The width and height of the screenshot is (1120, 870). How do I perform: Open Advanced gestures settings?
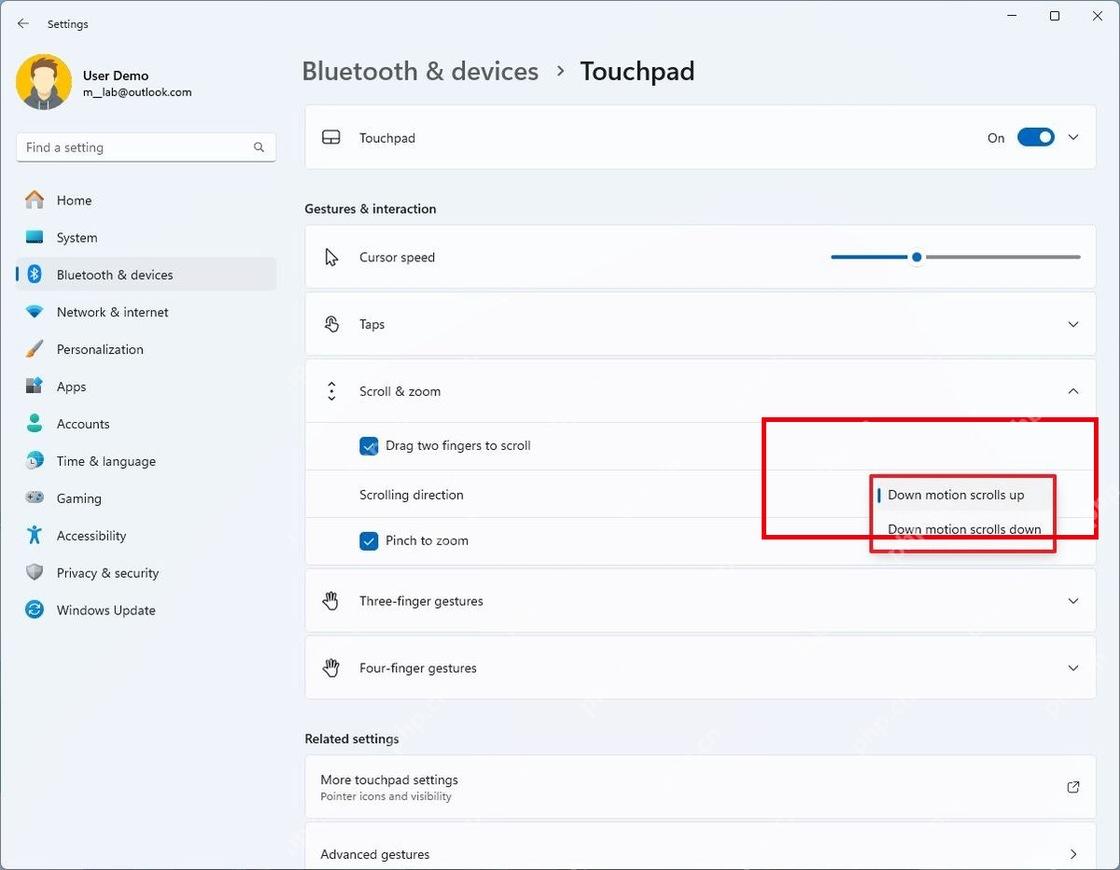pos(700,854)
